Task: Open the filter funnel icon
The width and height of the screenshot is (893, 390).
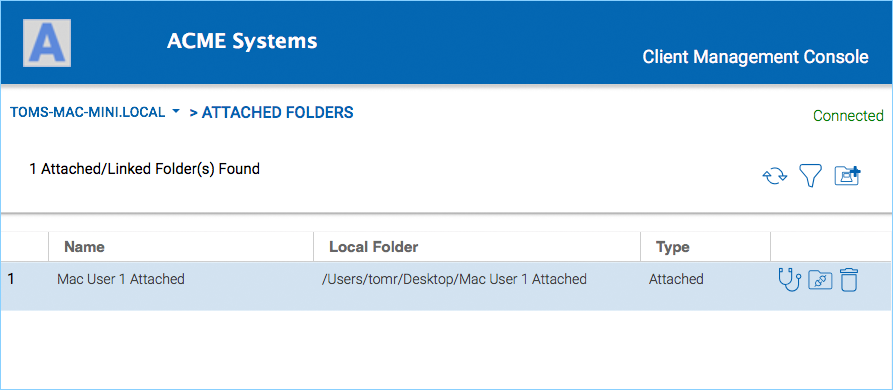Action: pyautogui.click(x=810, y=176)
